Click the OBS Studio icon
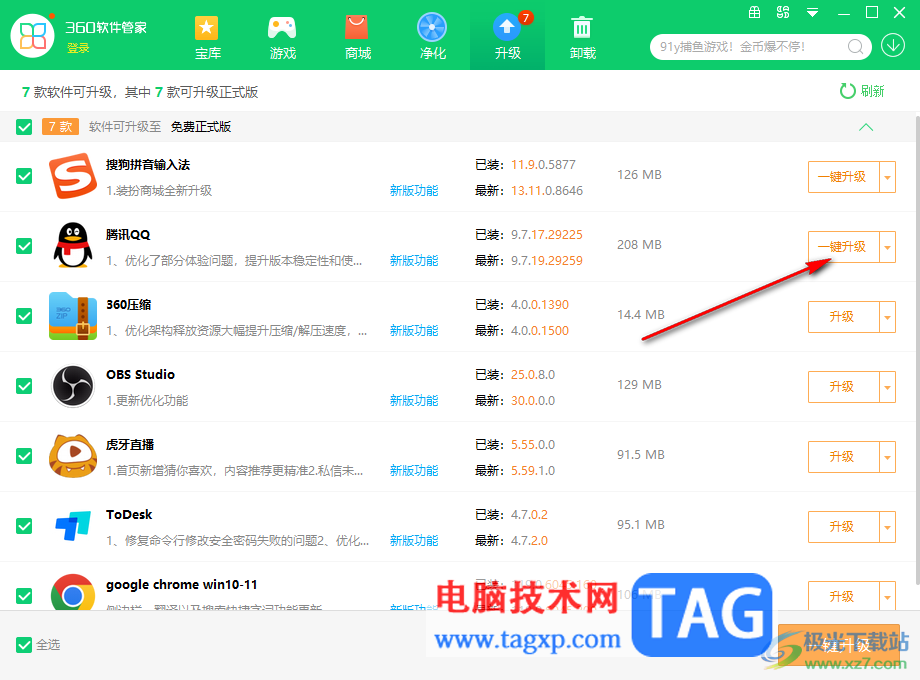Screen dimensions: 920x680 (x=73, y=386)
